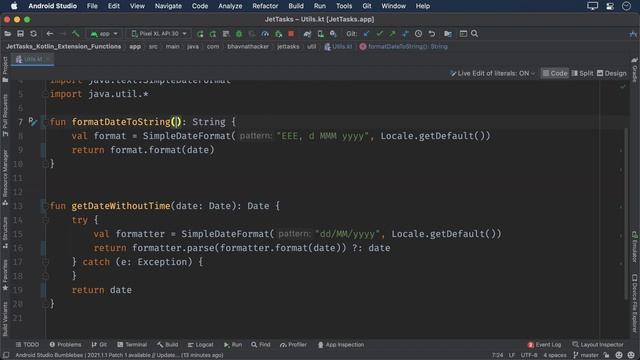Open the App Inspection tool window

[341, 345]
